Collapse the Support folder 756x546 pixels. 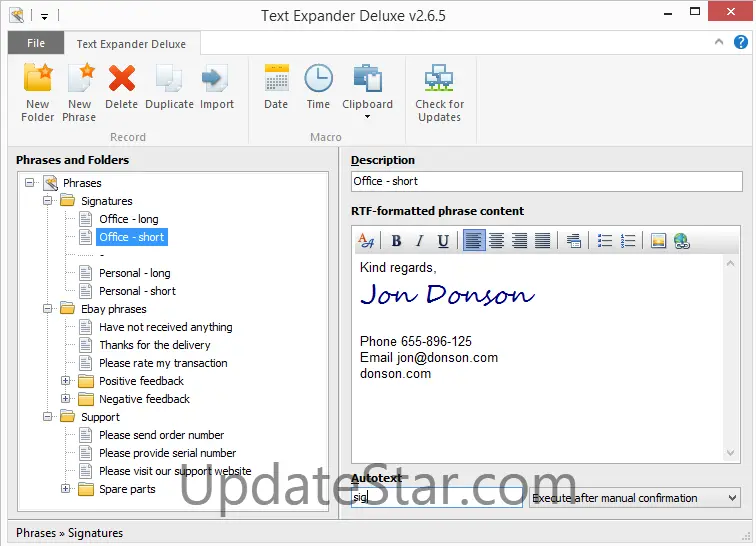click(x=48, y=417)
